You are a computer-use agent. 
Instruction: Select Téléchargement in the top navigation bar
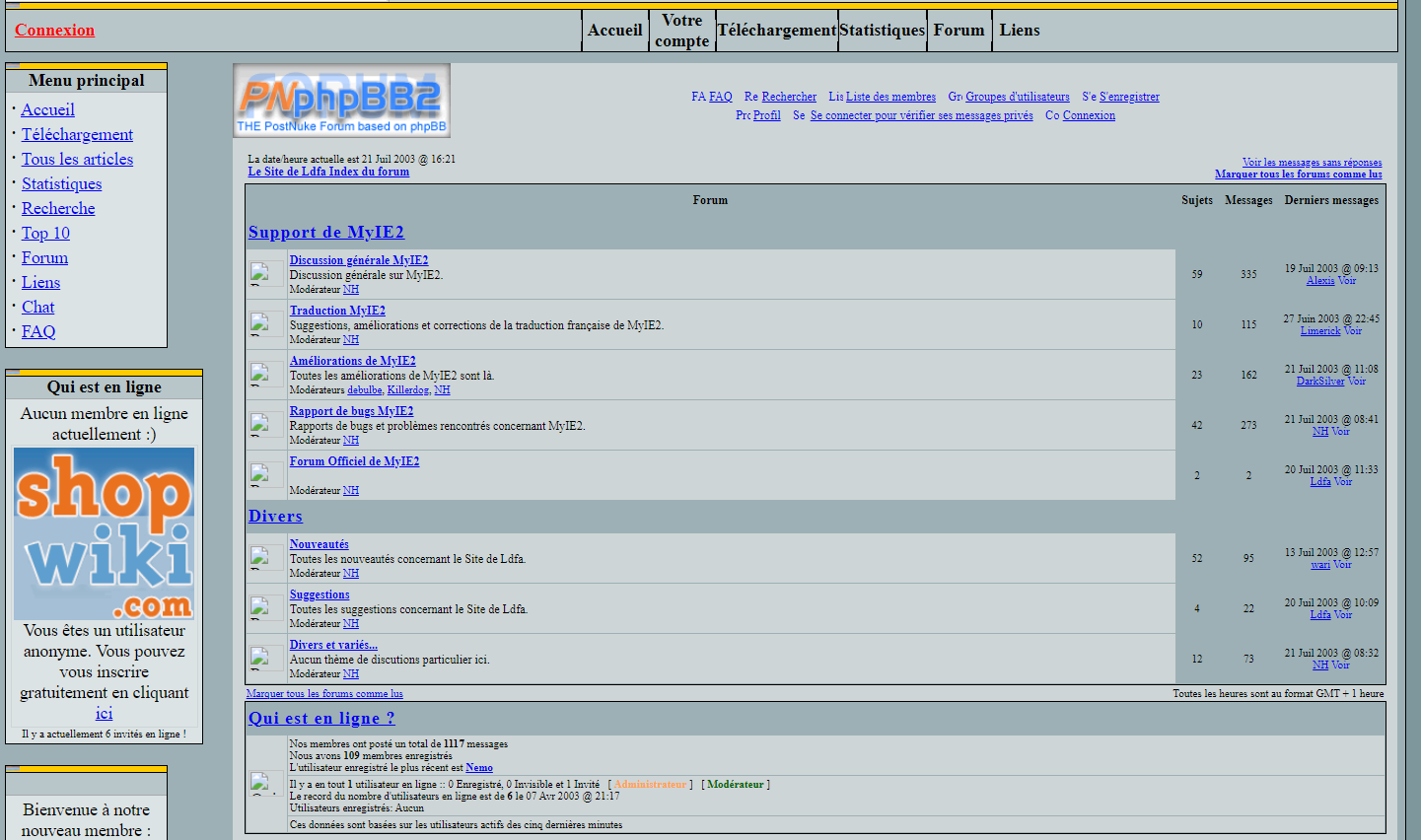click(x=777, y=31)
